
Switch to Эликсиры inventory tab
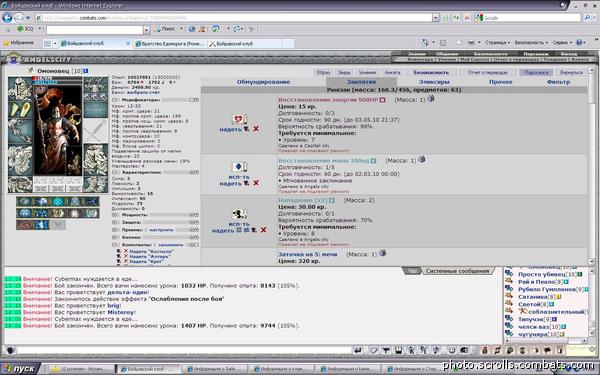[434, 82]
